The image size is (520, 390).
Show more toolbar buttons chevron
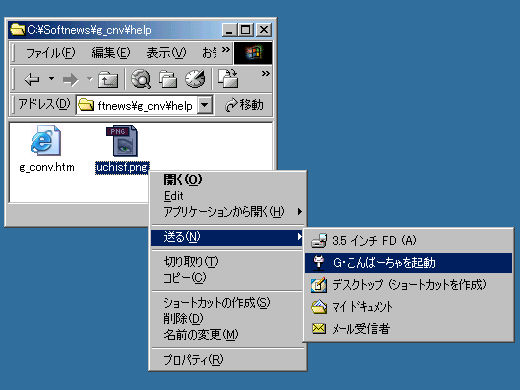pyautogui.click(x=266, y=73)
